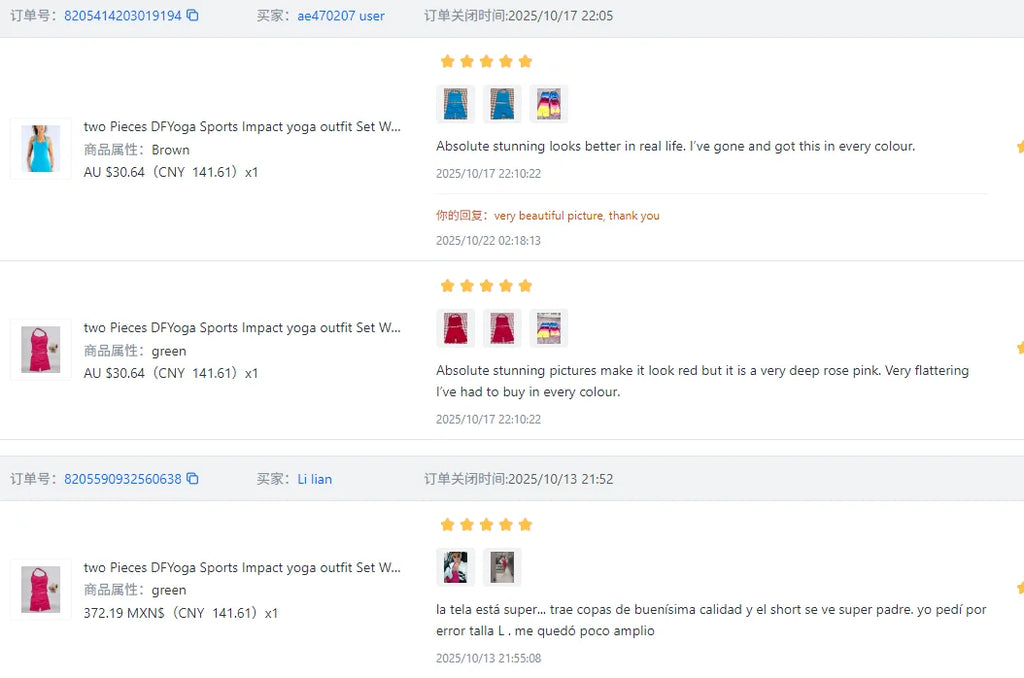Open first blue outfit review photo
This screenshot has height=678, width=1024.
pyautogui.click(x=455, y=104)
